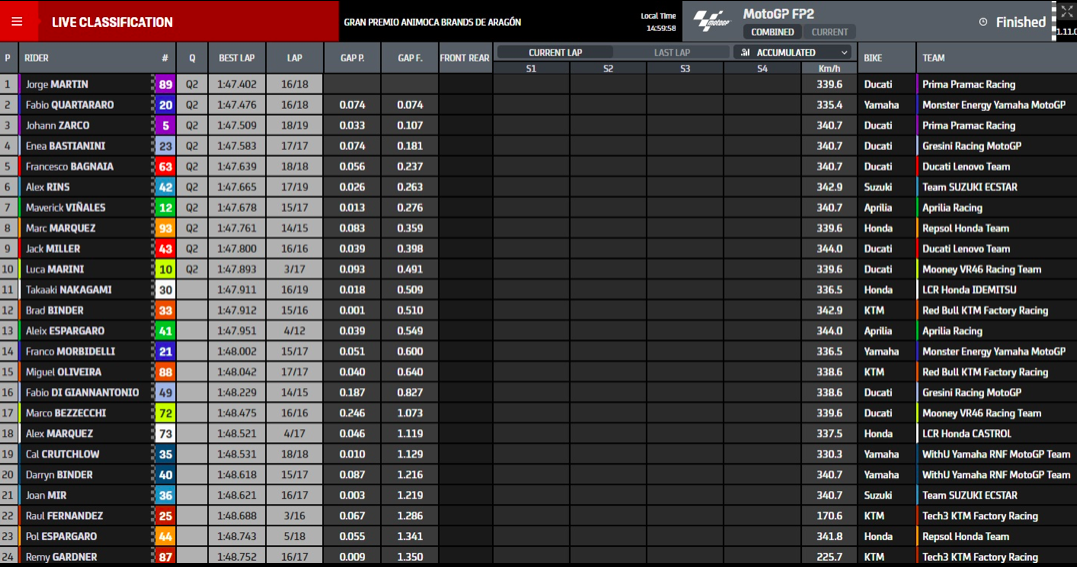The height and width of the screenshot is (567, 1077).
Task: Open the hamburger menu next to Live Classification
Action: (17, 22)
